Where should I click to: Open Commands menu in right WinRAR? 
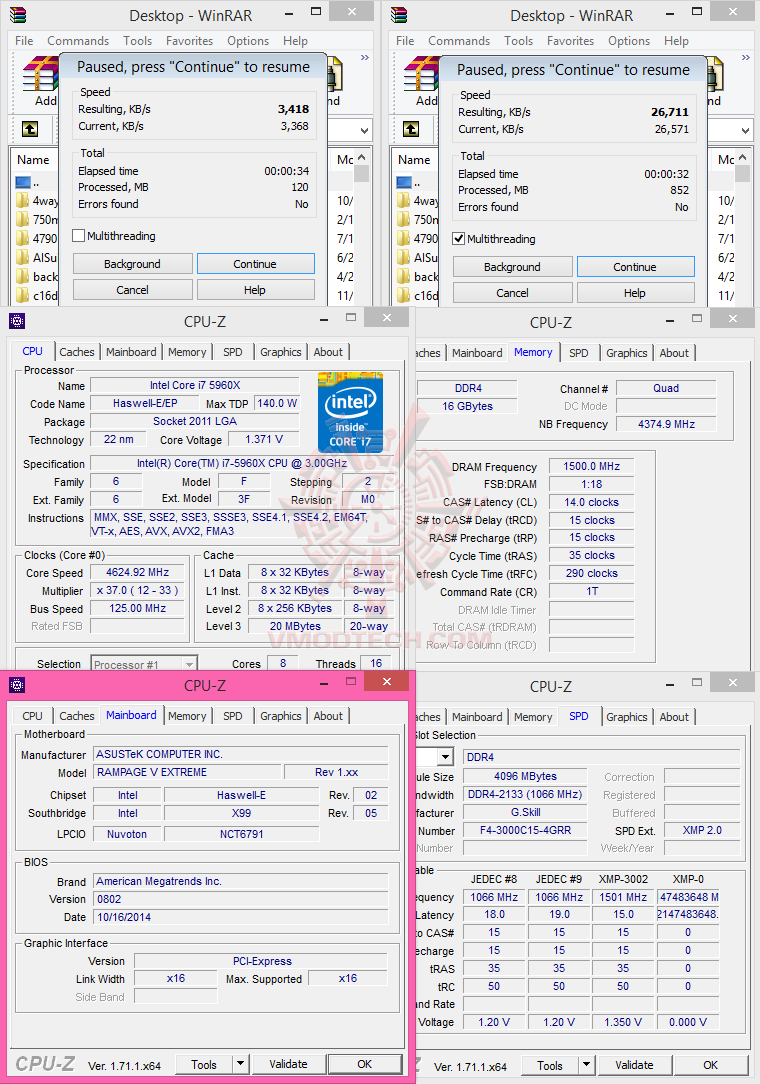tap(458, 41)
